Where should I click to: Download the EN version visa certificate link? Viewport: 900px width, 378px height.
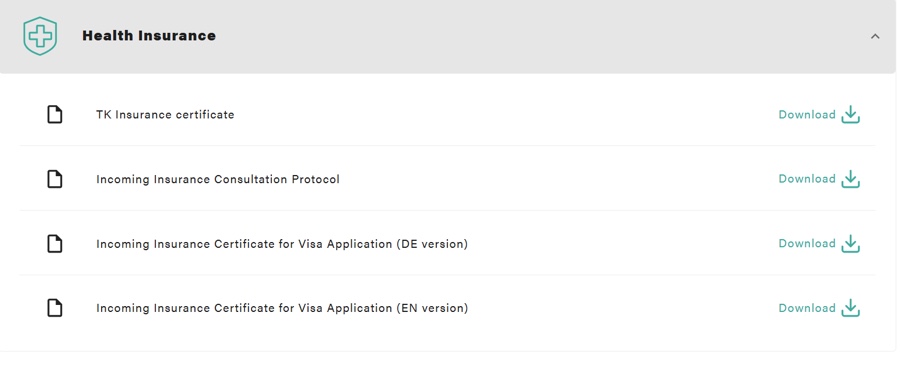click(807, 308)
